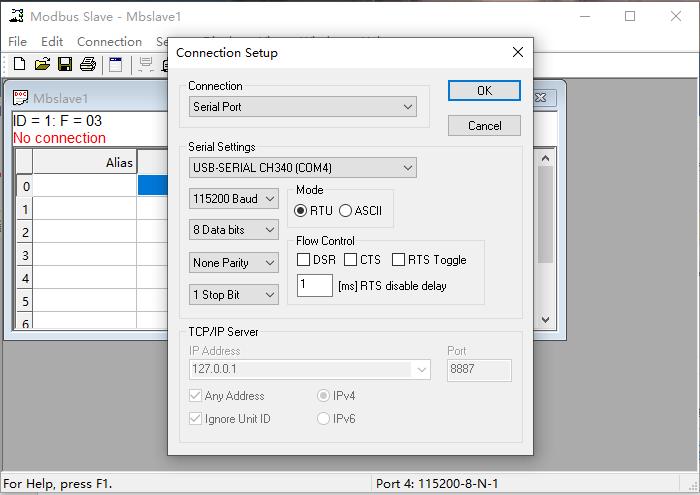Viewport: 700px width, 495px height.
Task: Click the Print toolbar icon
Action: [87, 65]
